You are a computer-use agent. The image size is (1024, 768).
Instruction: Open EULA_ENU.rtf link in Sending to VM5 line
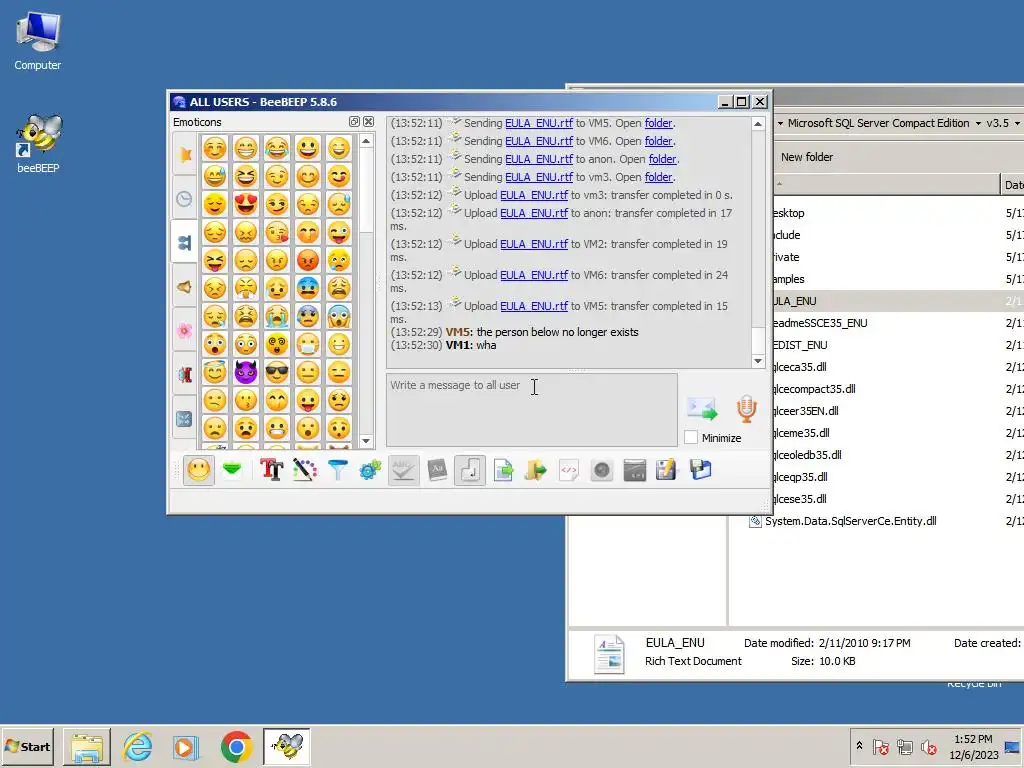coord(539,123)
